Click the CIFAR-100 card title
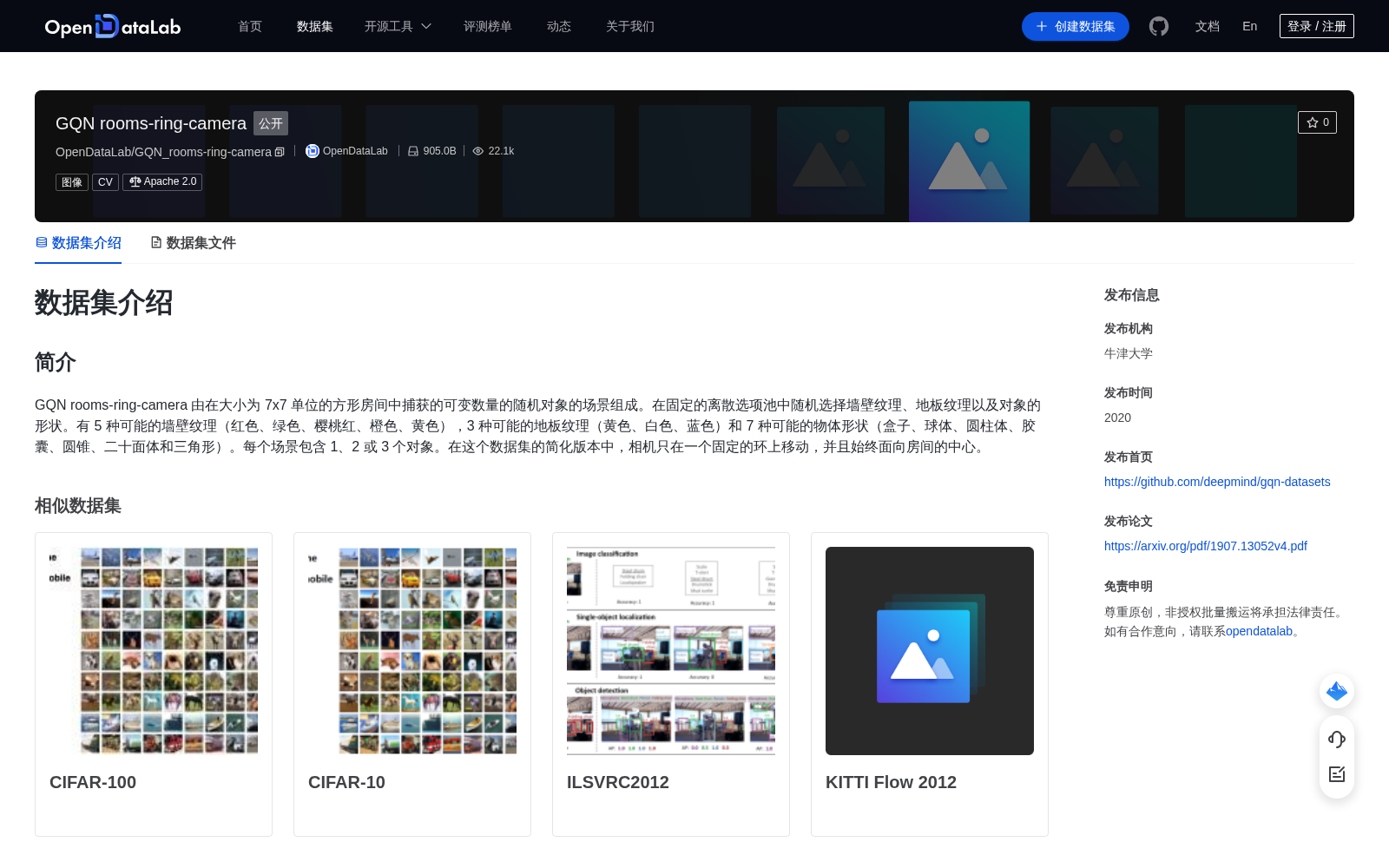The image size is (1389, 868). click(x=93, y=782)
